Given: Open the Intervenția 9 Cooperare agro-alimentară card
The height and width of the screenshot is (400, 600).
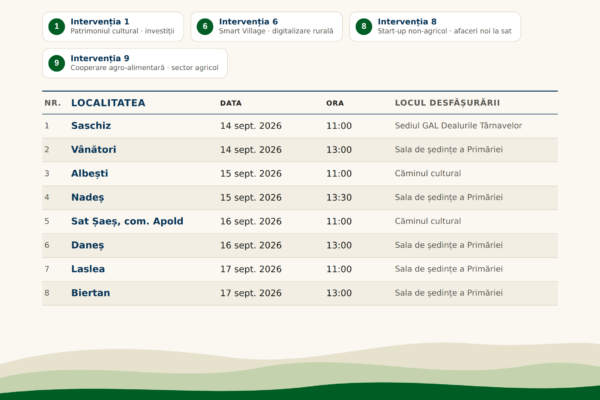Looking at the screenshot, I should pyautogui.click(x=135, y=63).
